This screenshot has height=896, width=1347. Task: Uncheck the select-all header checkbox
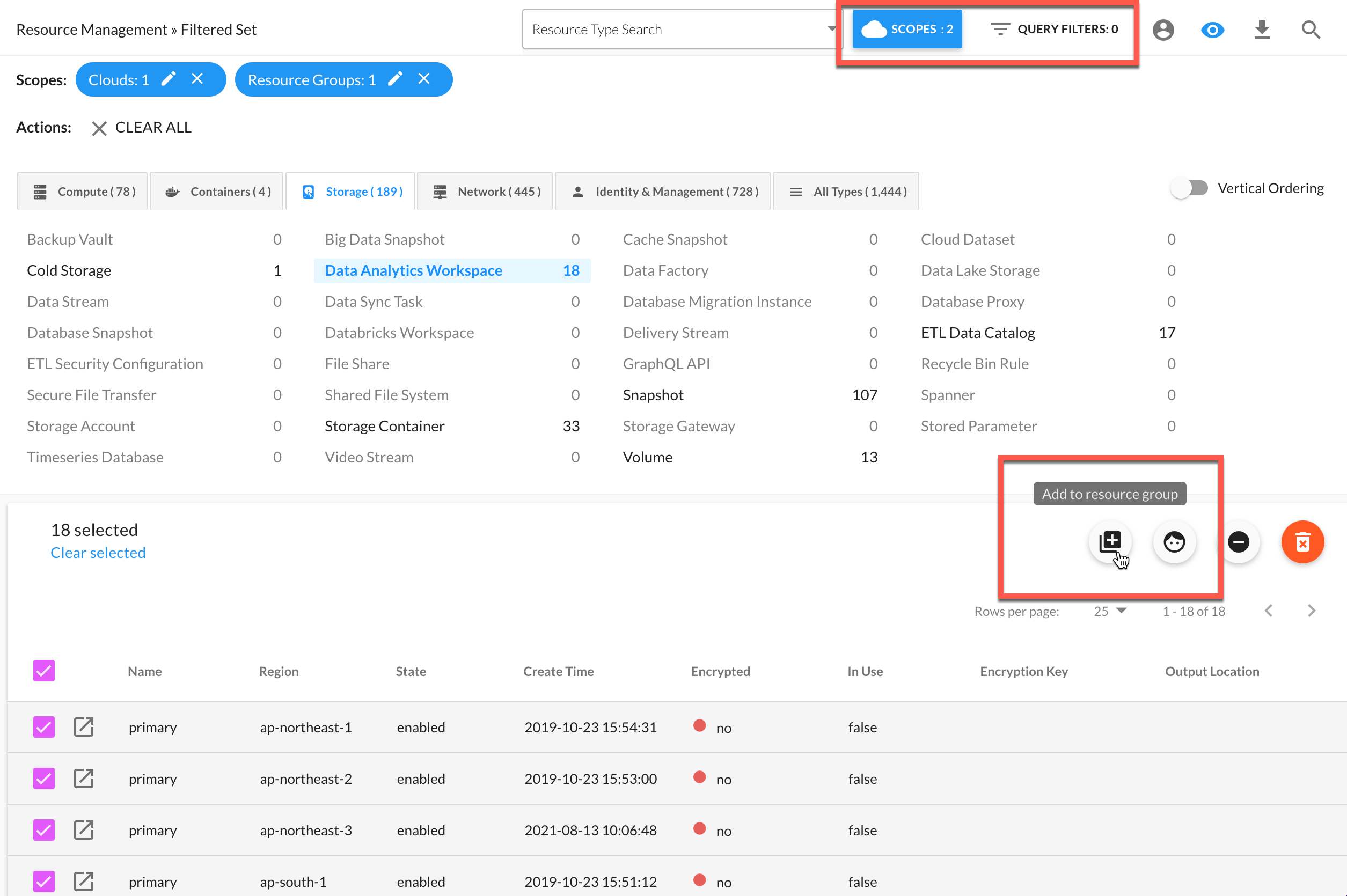pos(44,671)
